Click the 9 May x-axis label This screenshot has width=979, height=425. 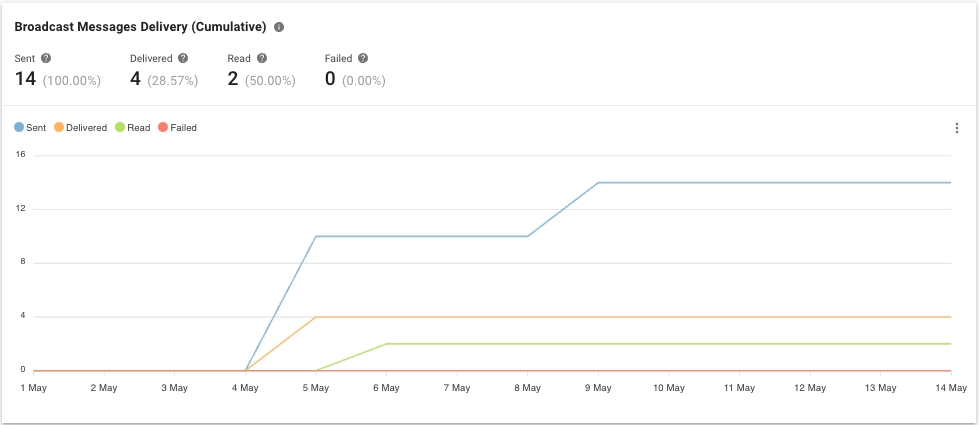tap(598, 387)
